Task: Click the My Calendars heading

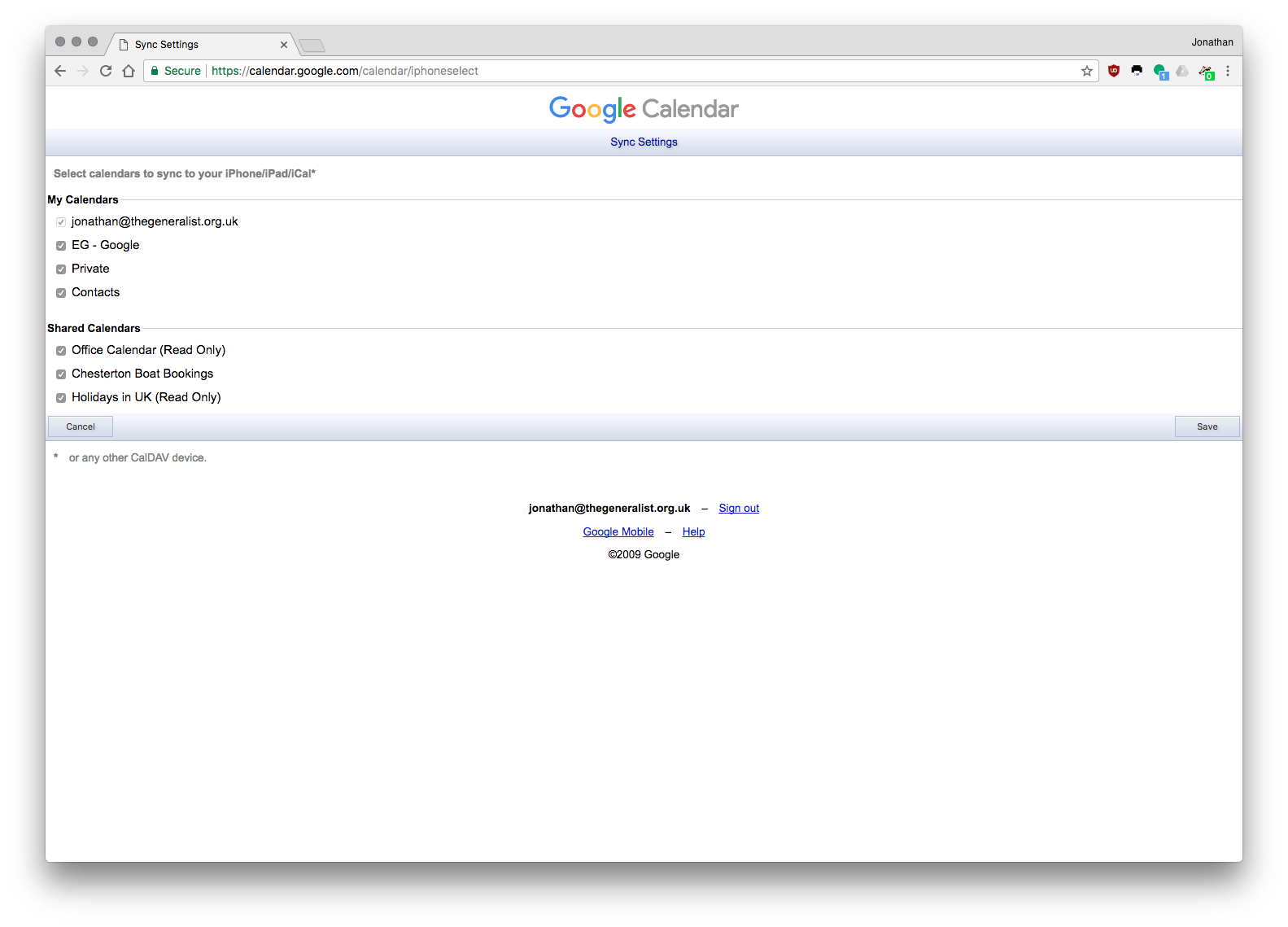Action: click(83, 199)
